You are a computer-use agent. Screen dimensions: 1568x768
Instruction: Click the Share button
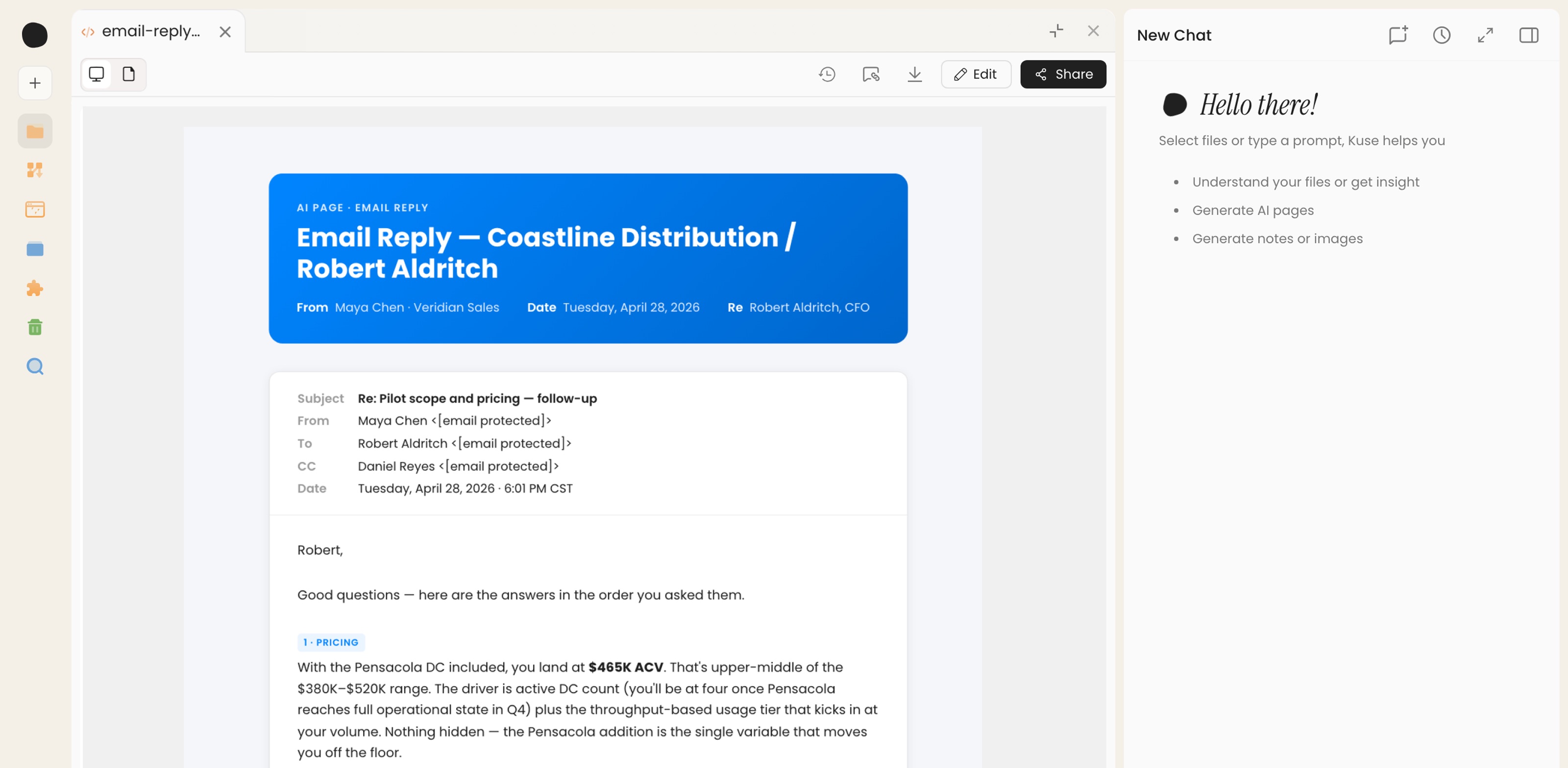[1063, 74]
